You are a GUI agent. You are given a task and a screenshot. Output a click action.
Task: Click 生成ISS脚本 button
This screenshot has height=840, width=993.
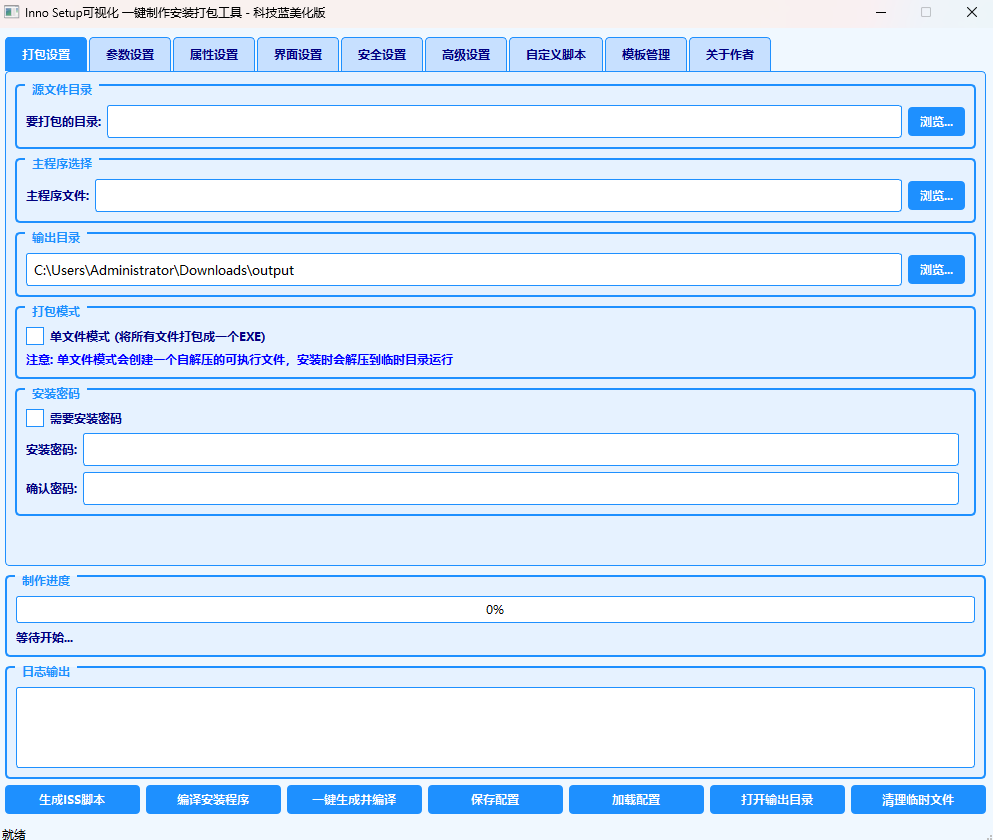[72, 800]
